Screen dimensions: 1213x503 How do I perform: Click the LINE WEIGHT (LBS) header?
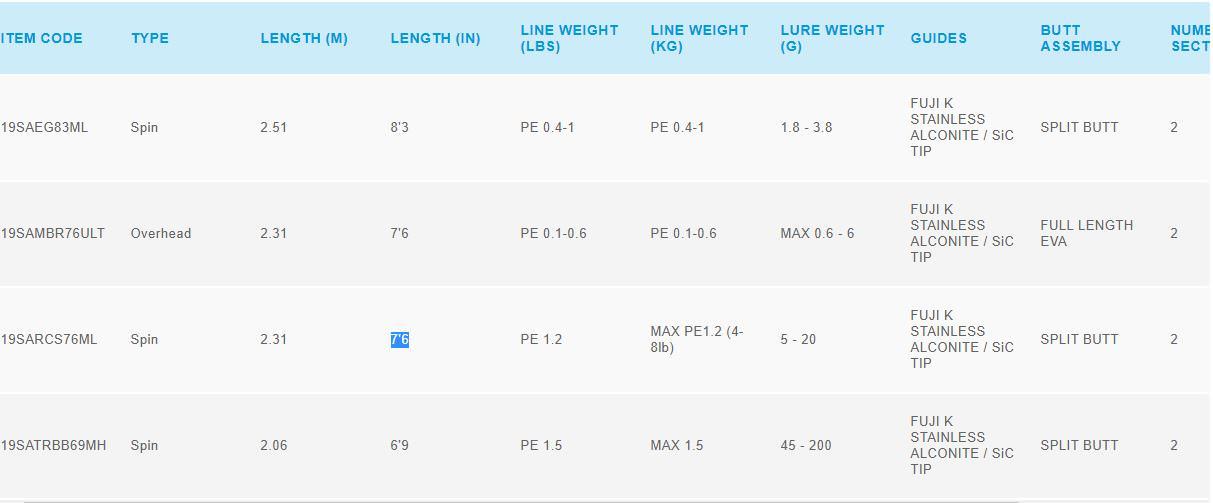569,38
